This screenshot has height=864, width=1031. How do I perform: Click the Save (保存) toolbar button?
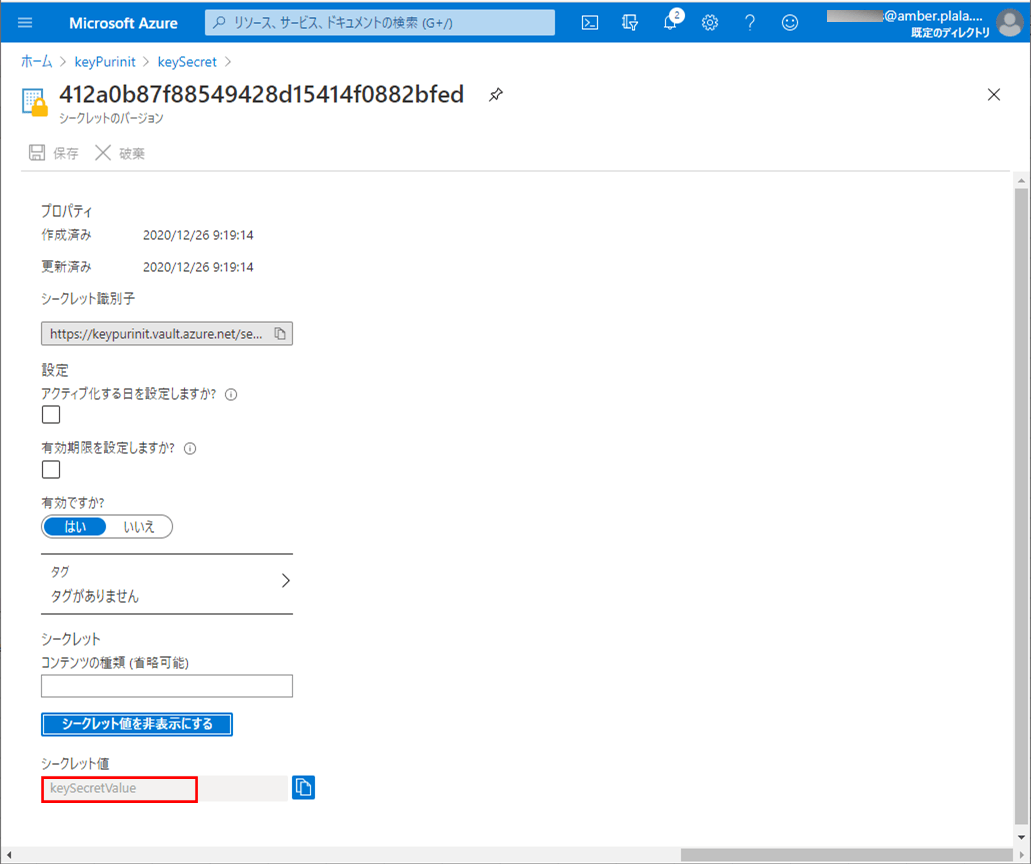click(x=53, y=153)
